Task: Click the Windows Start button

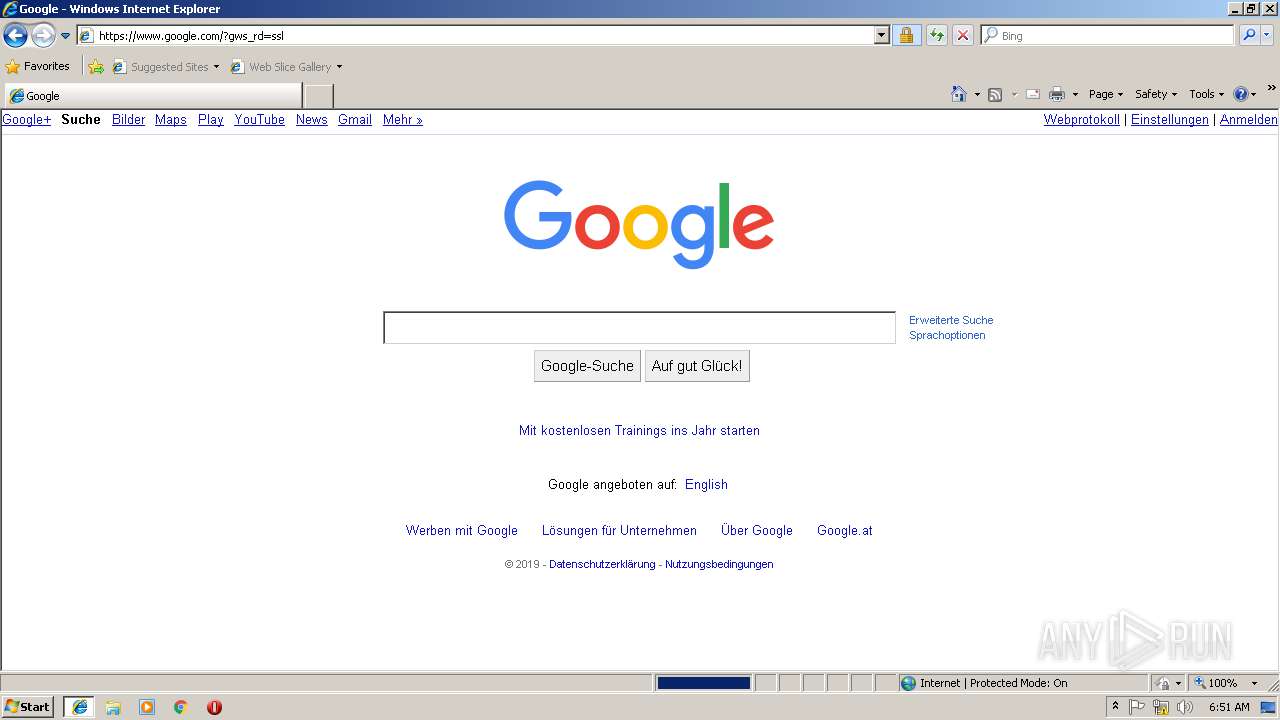Action: tap(27, 707)
